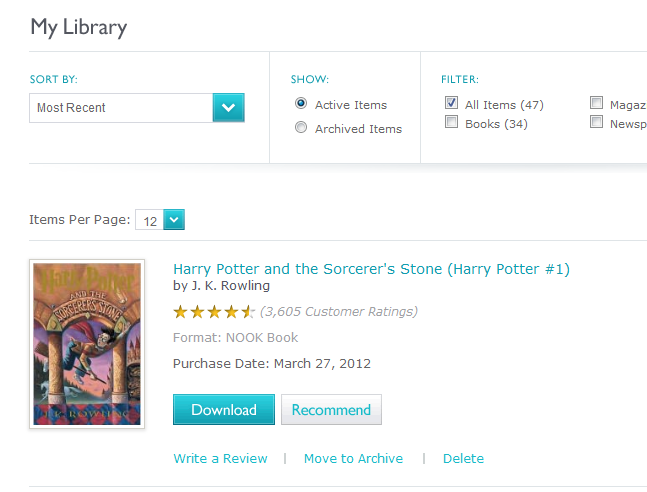Select the Active Items radio button
Viewport: 647px width, 492px height.
tap(301, 104)
